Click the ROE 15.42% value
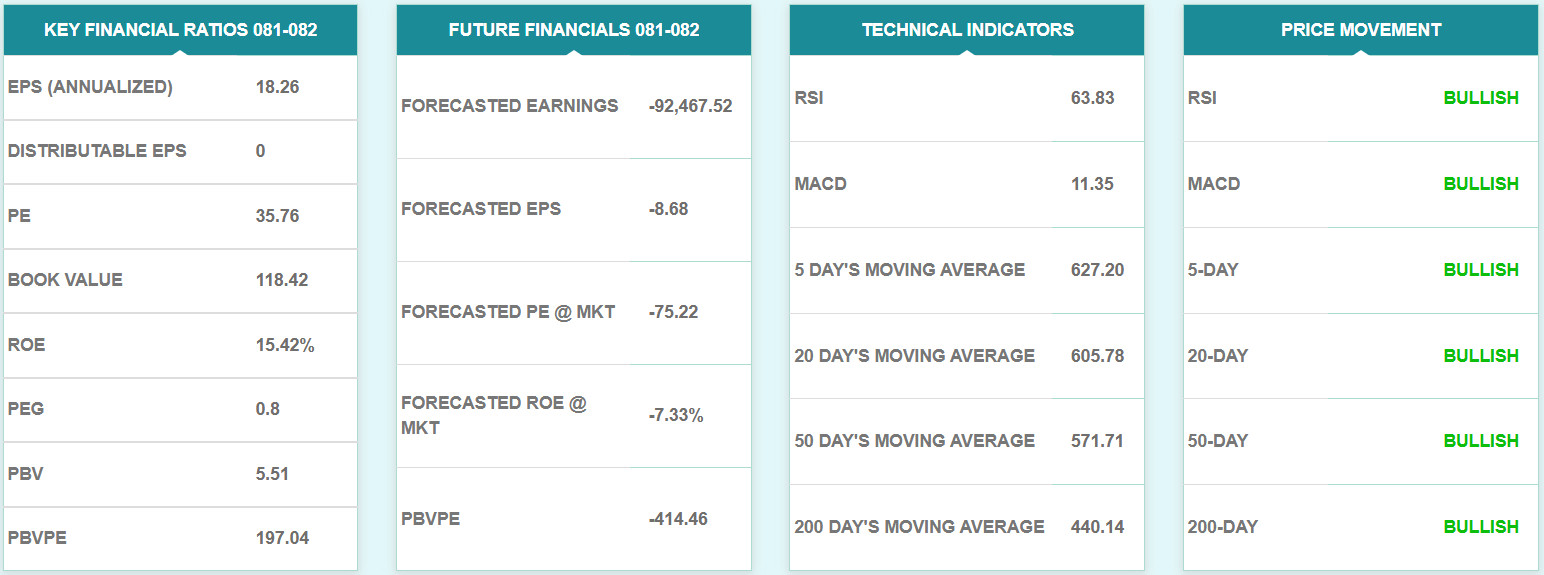 [285, 345]
